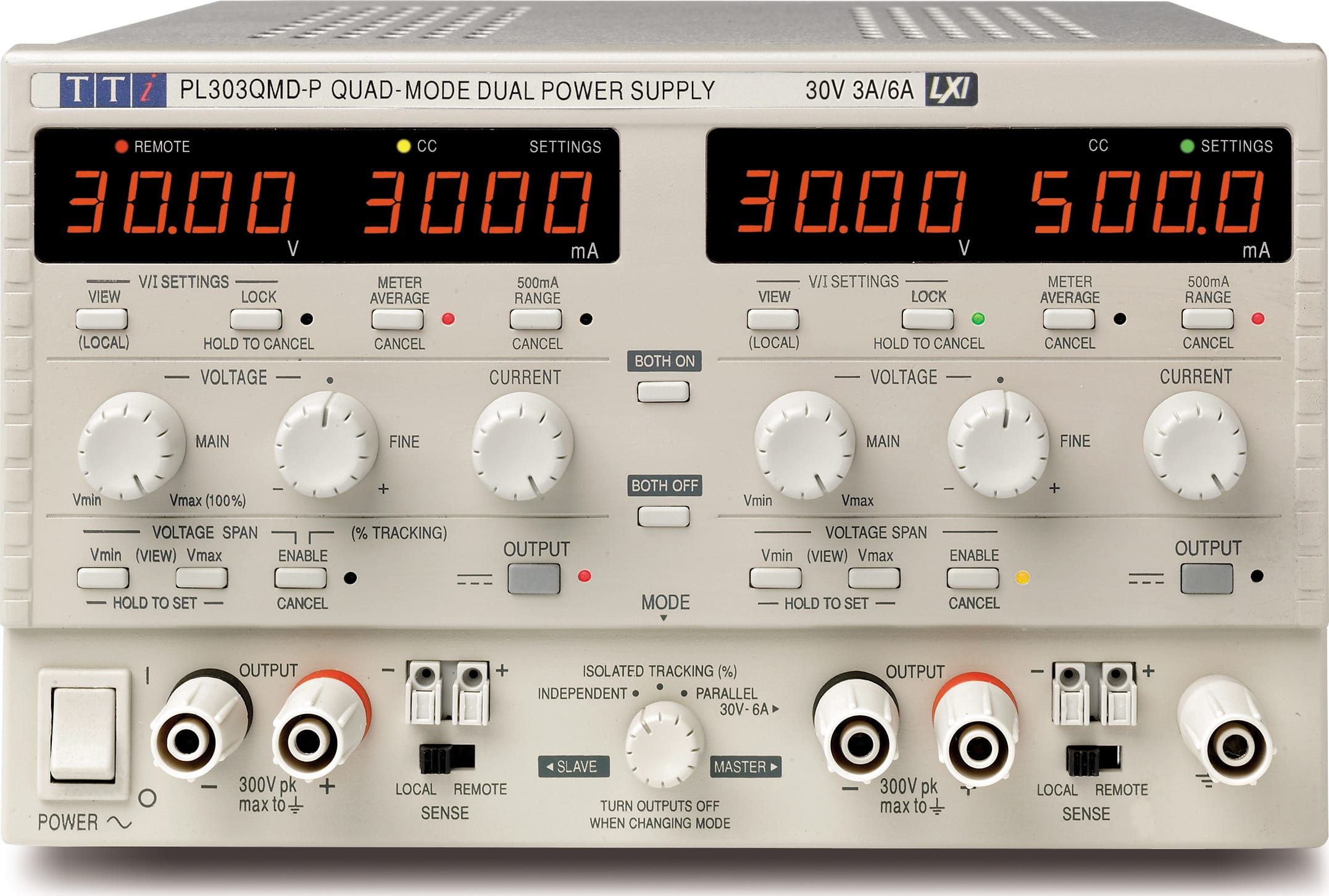Click the LXI logo badge

[951, 89]
